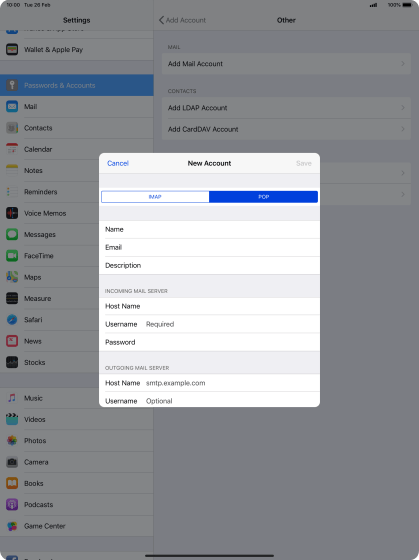Screen dimensions: 419x560
Task: Go back to Add Account
Action: [x=183, y=20]
